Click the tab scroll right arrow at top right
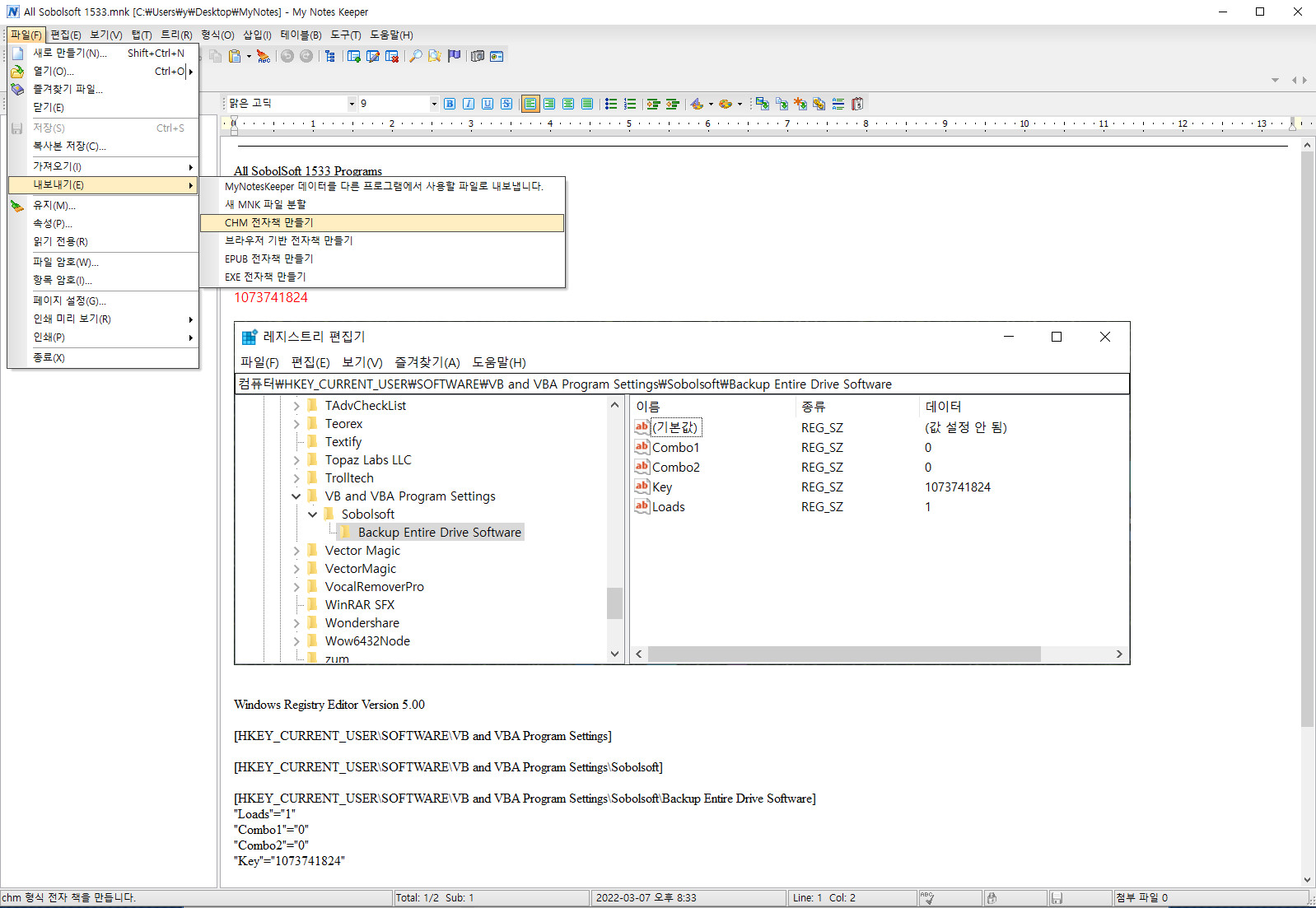Viewport: 1316px width, 908px height. point(1304,80)
